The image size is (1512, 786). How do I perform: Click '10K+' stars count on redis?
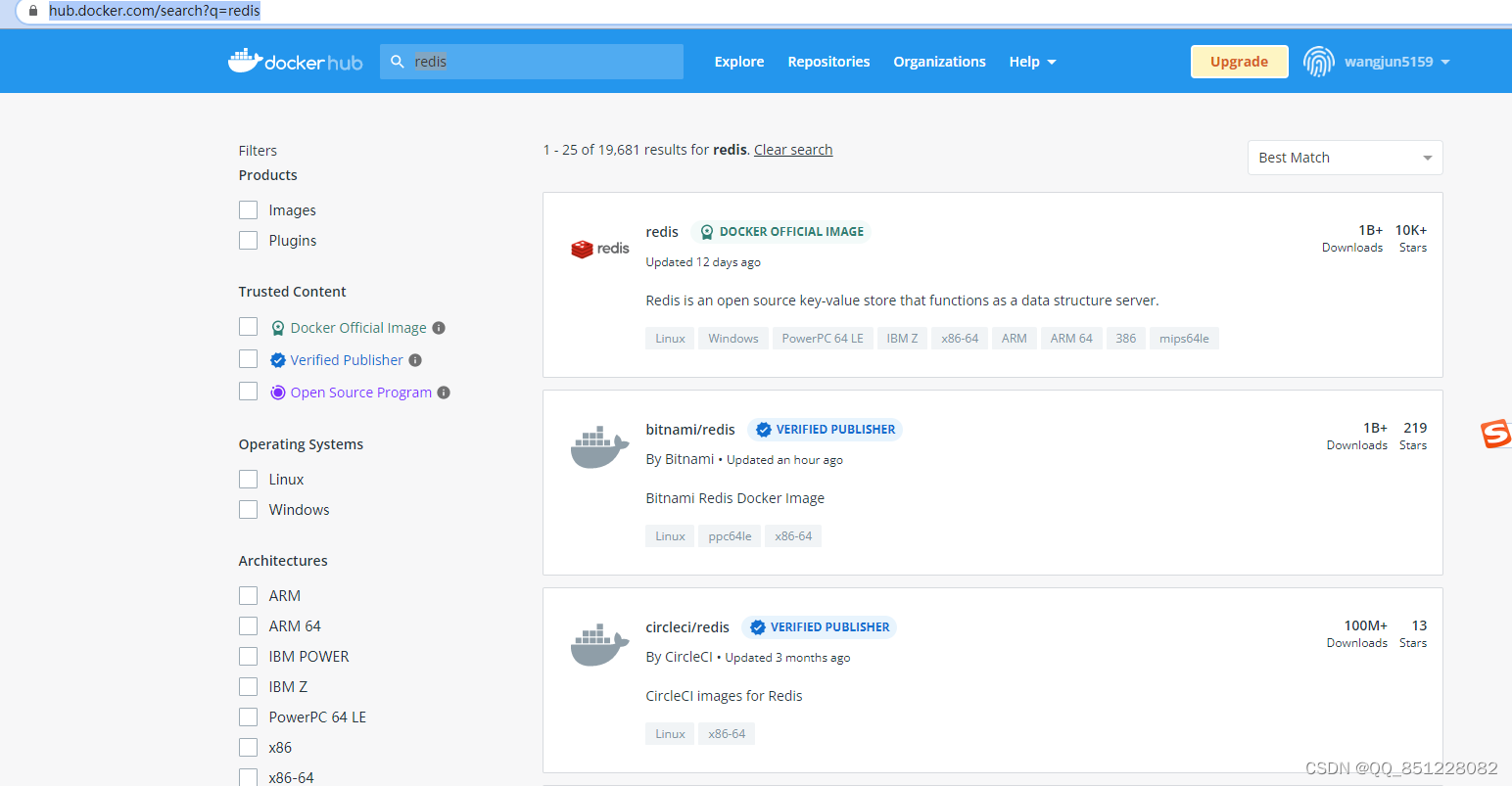1411,230
